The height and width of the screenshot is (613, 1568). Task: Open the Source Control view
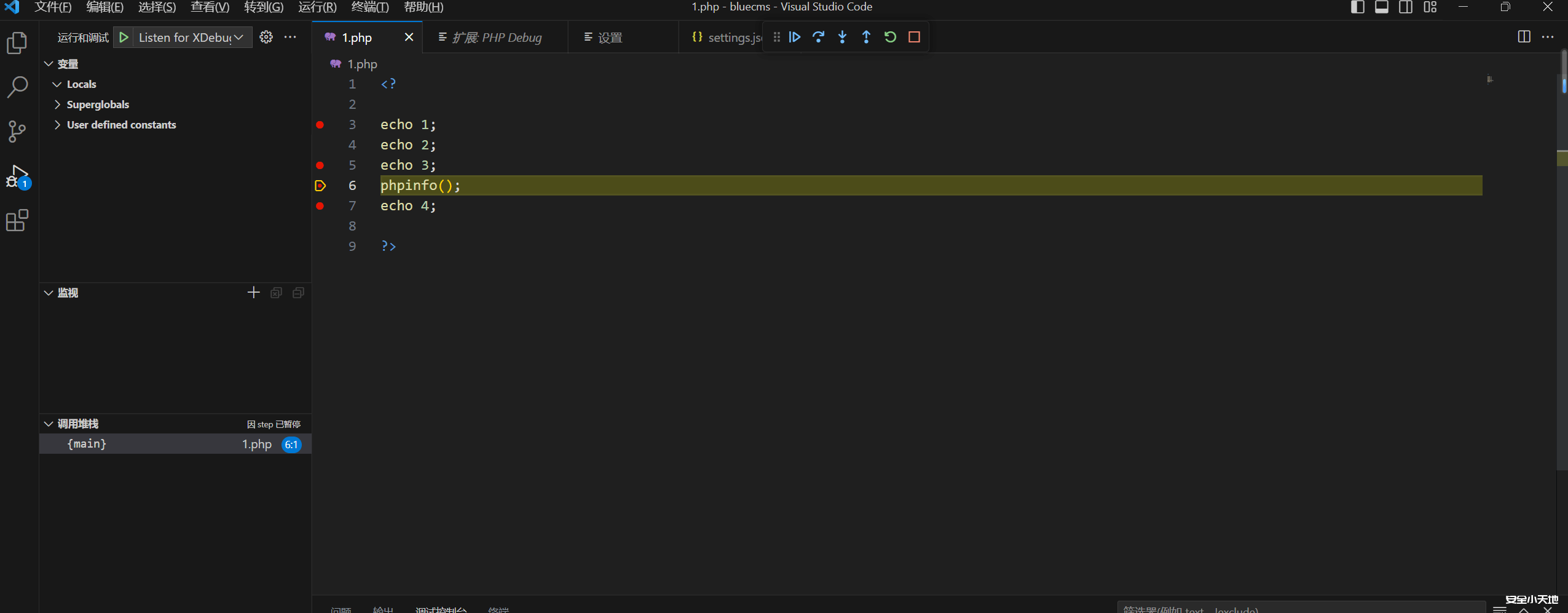pyautogui.click(x=17, y=131)
